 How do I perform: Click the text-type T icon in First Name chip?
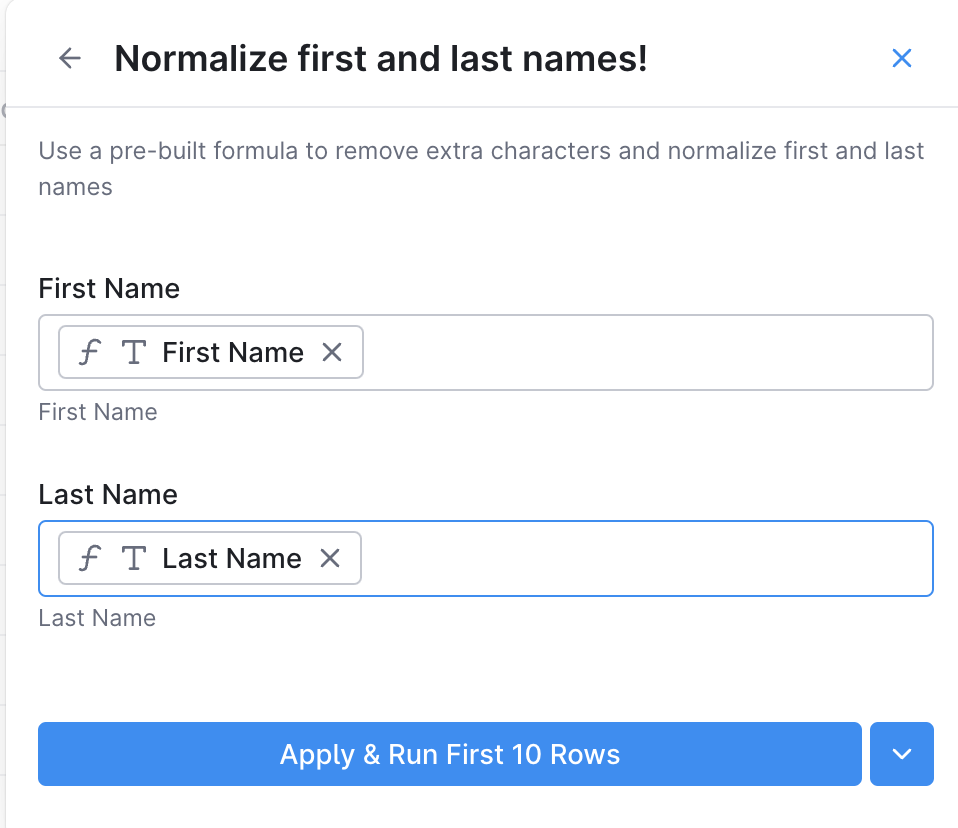click(134, 352)
